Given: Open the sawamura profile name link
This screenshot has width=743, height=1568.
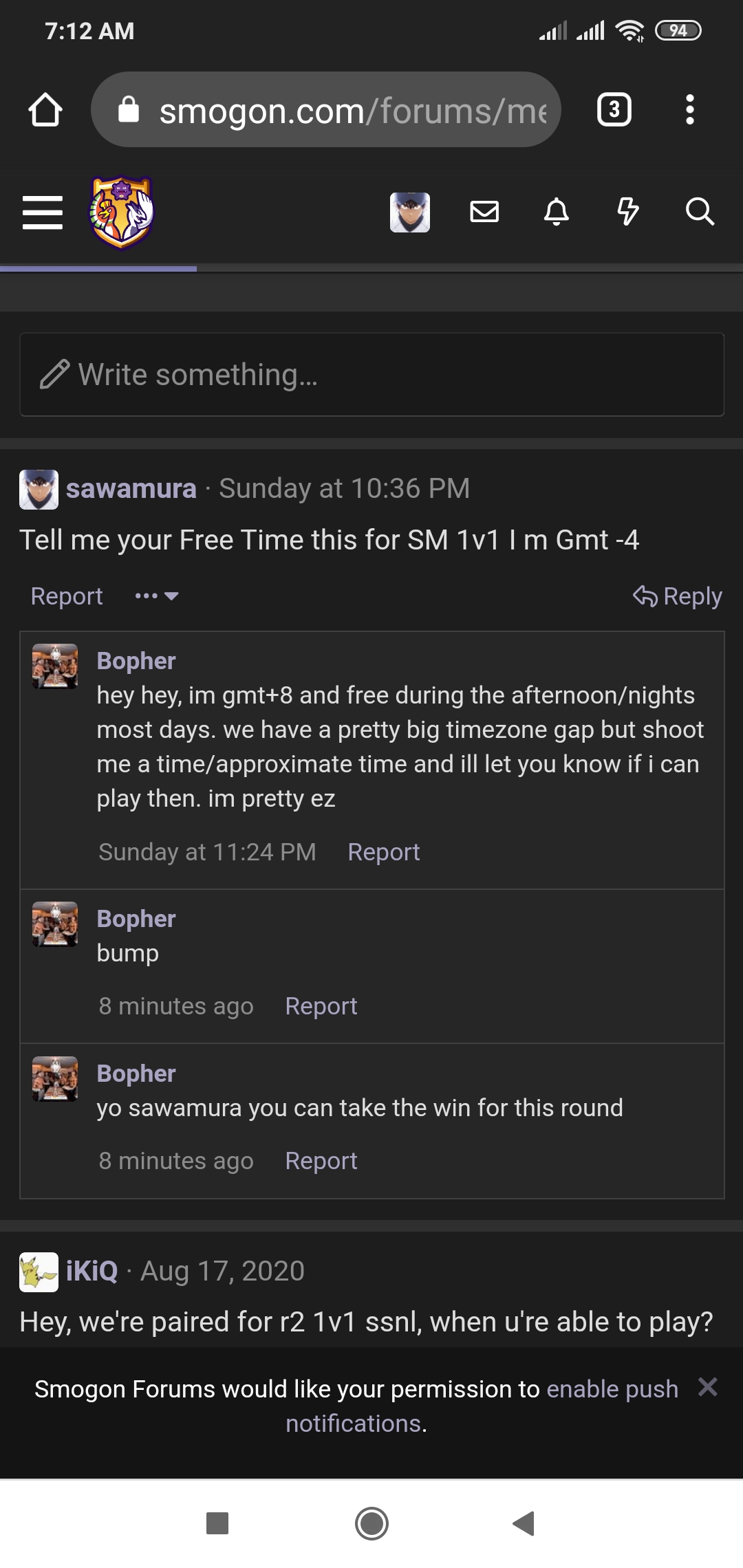Looking at the screenshot, I should tap(131, 489).
